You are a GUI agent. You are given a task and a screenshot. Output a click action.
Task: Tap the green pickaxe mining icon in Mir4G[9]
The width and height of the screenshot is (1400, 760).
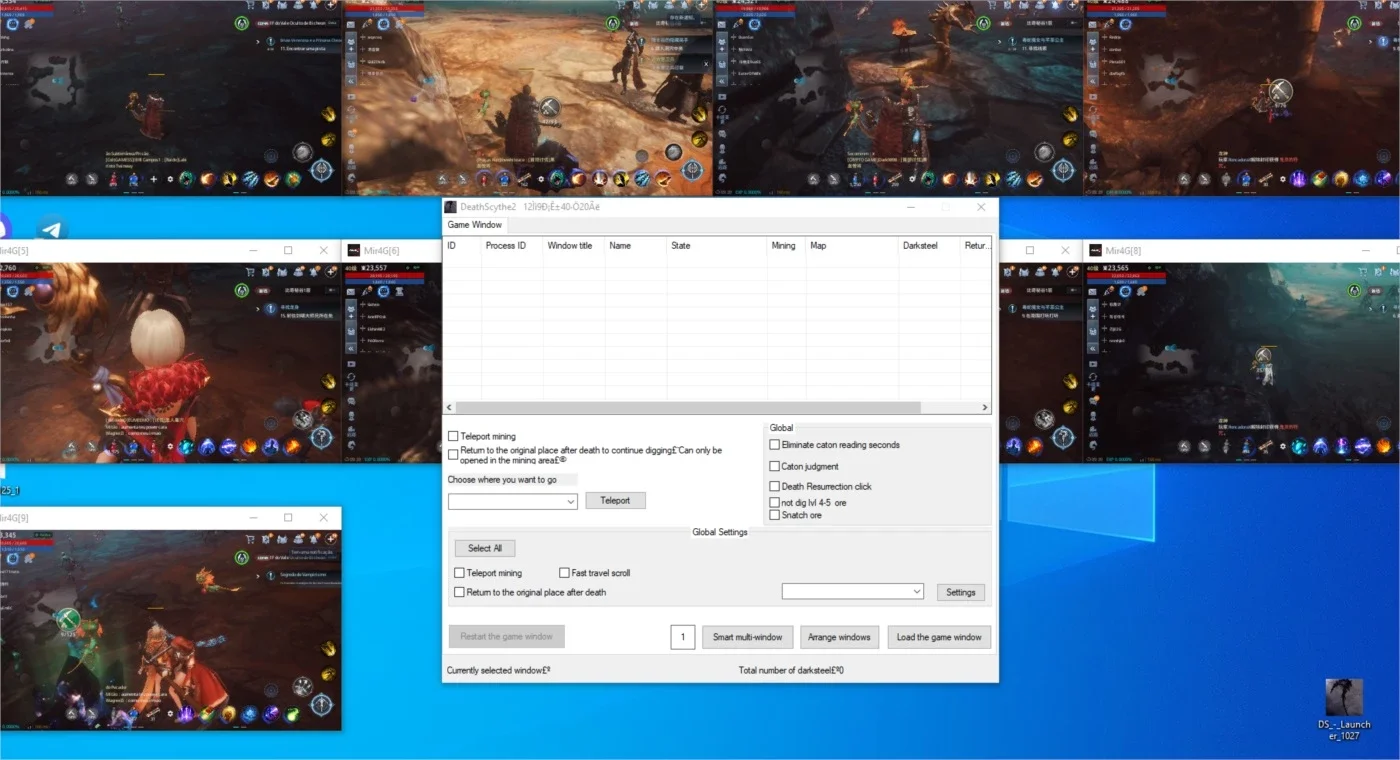[68, 619]
